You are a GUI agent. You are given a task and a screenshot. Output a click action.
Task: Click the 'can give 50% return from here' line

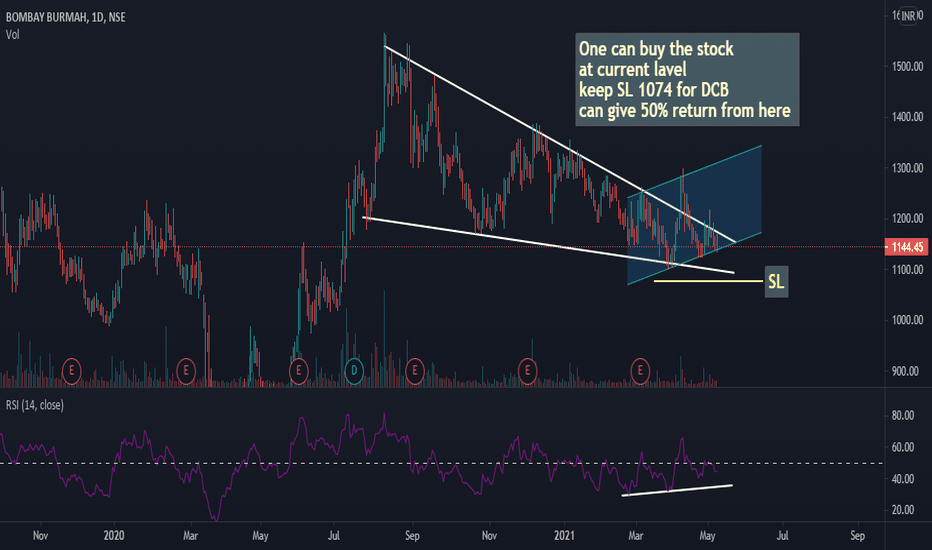(684, 111)
